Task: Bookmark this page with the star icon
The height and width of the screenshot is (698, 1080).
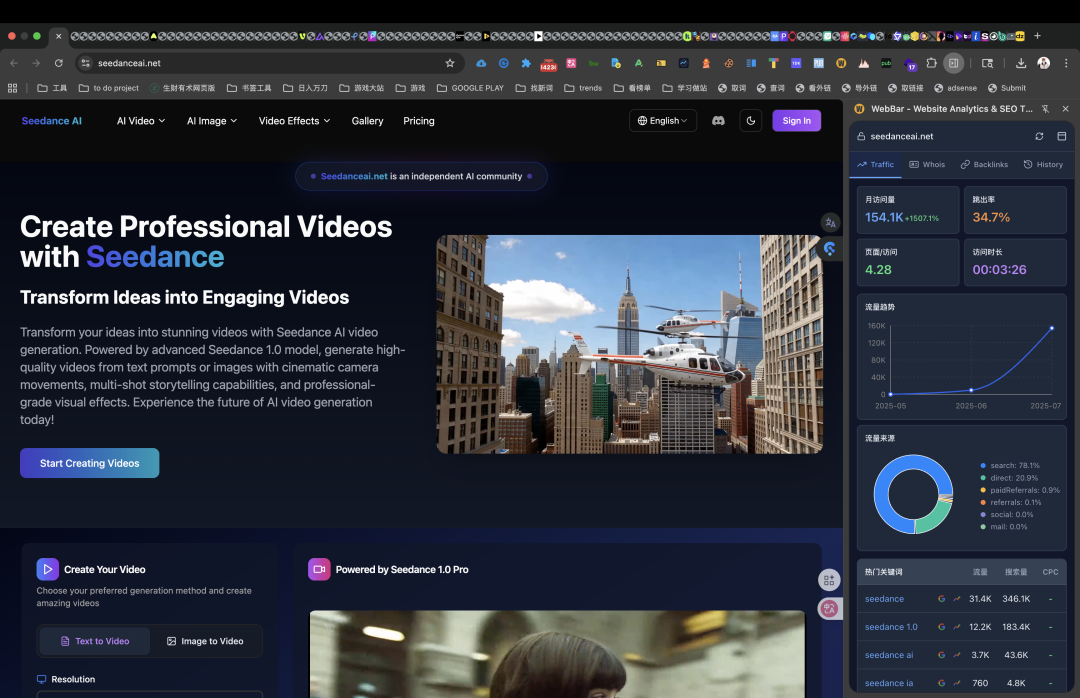Action: point(450,63)
